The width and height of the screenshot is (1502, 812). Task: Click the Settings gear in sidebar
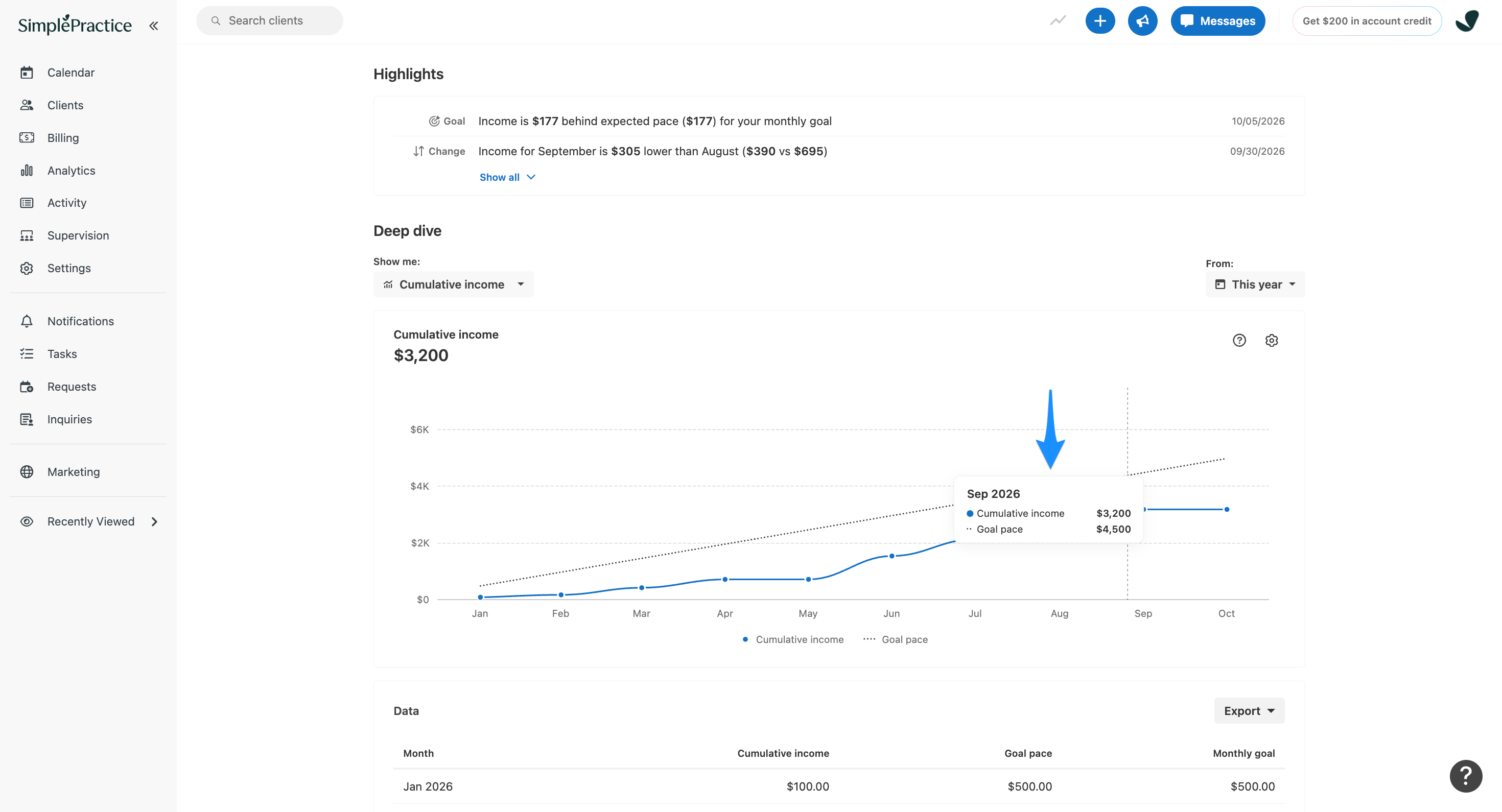[x=27, y=268]
